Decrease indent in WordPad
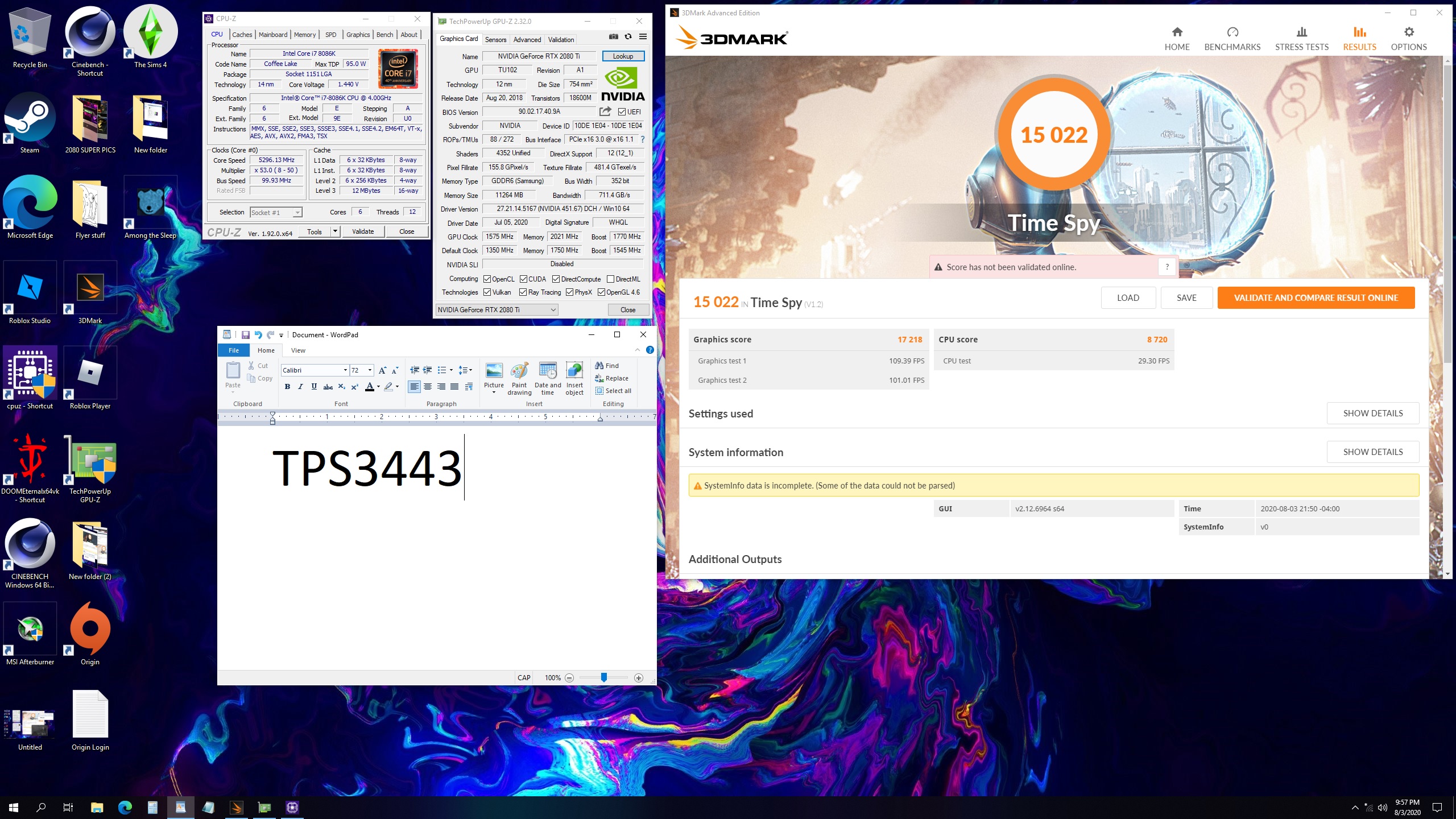 tap(415, 370)
